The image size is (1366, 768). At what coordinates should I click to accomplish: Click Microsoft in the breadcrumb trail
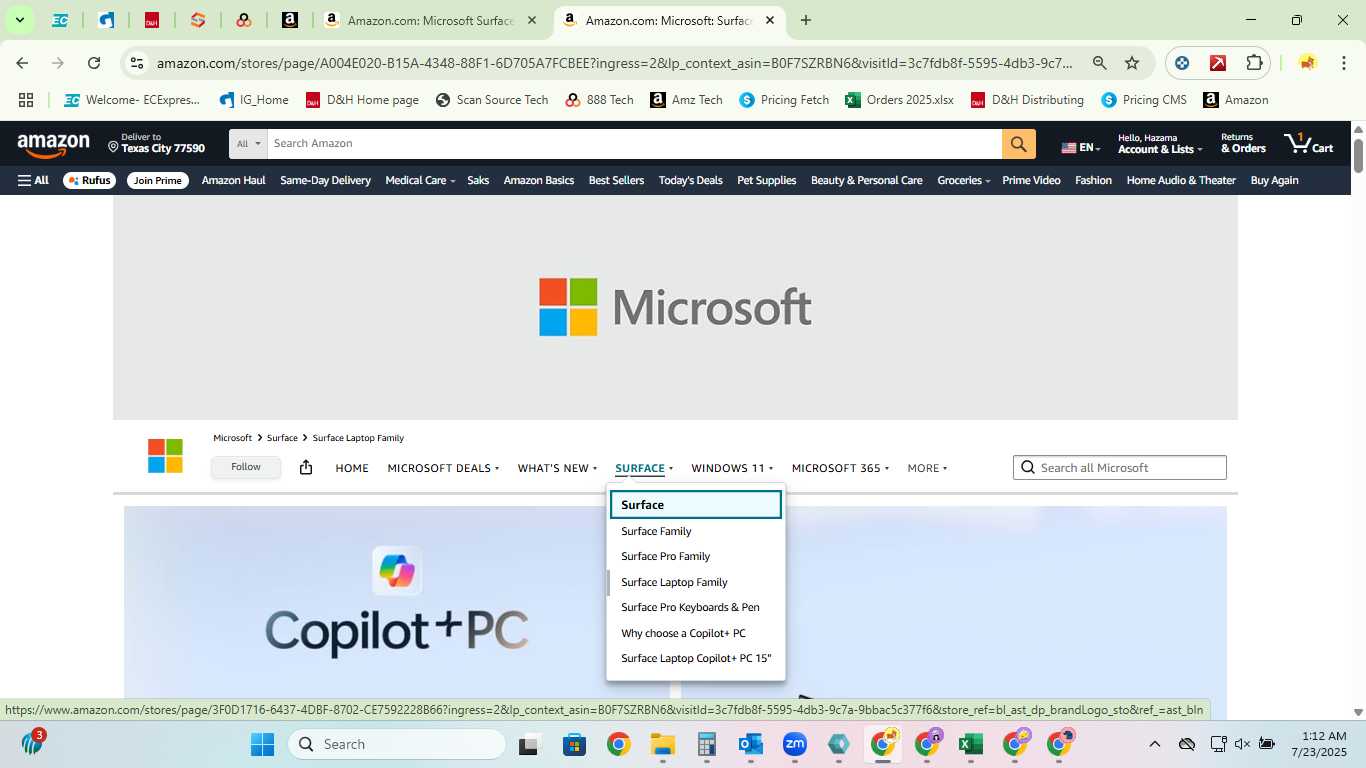tap(232, 438)
